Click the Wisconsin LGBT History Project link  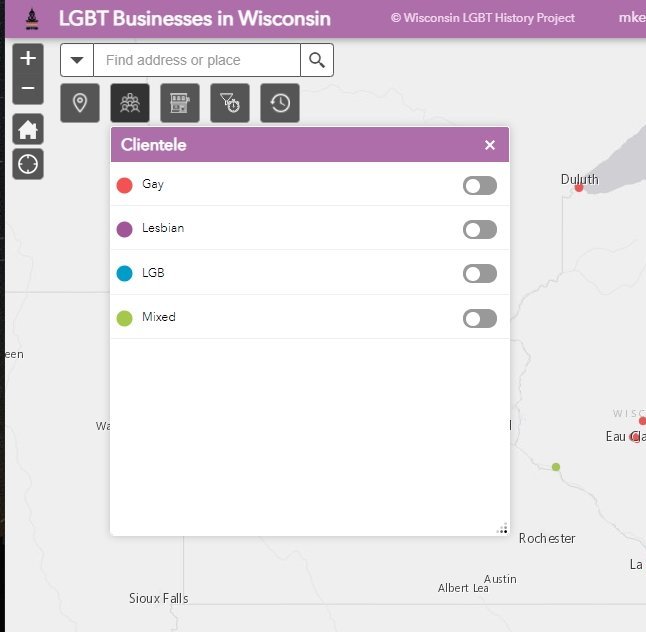(482, 18)
